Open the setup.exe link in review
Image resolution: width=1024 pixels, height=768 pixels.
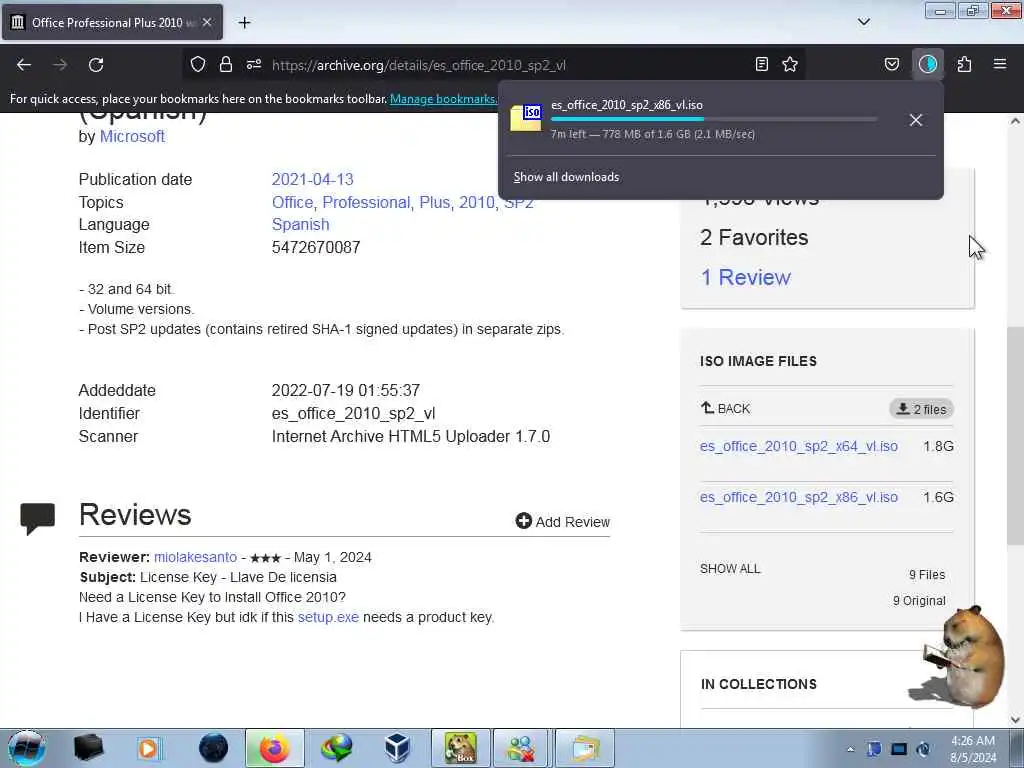(x=328, y=618)
